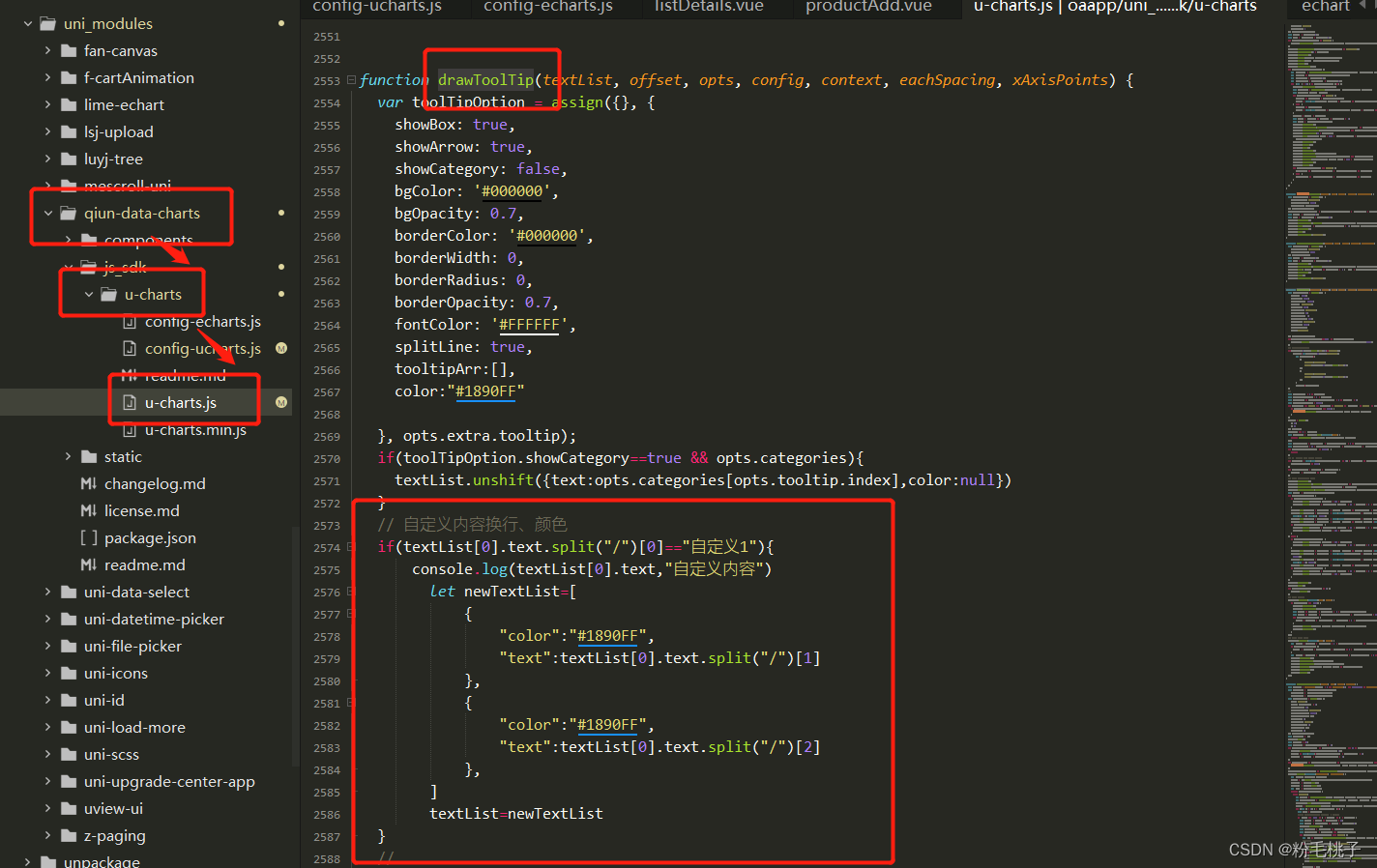
Task: Click the '#000000' bgColor value on line 2558
Action: click(x=513, y=191)
